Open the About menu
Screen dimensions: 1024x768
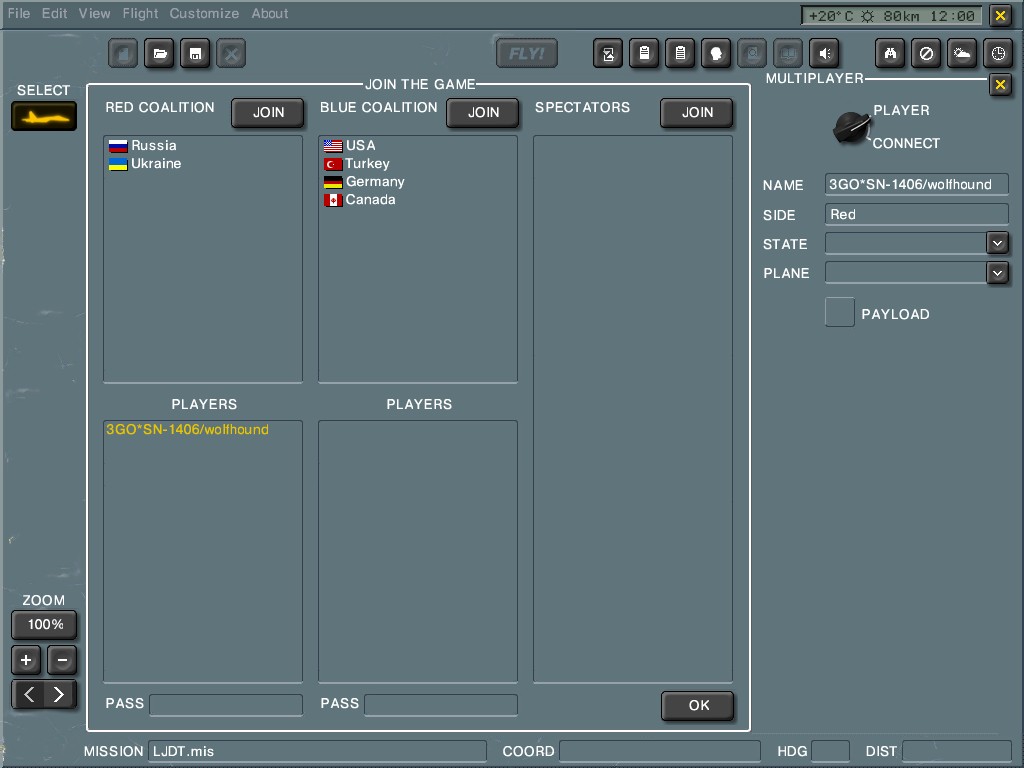270,13
